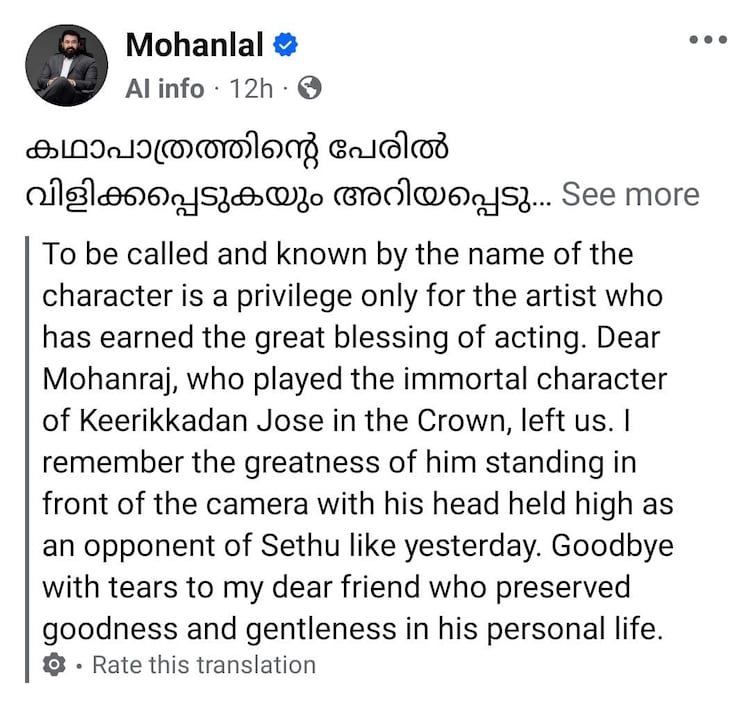Click Rate this translation
The height and width of the screenshot is (708, 750).
(203, 665)
